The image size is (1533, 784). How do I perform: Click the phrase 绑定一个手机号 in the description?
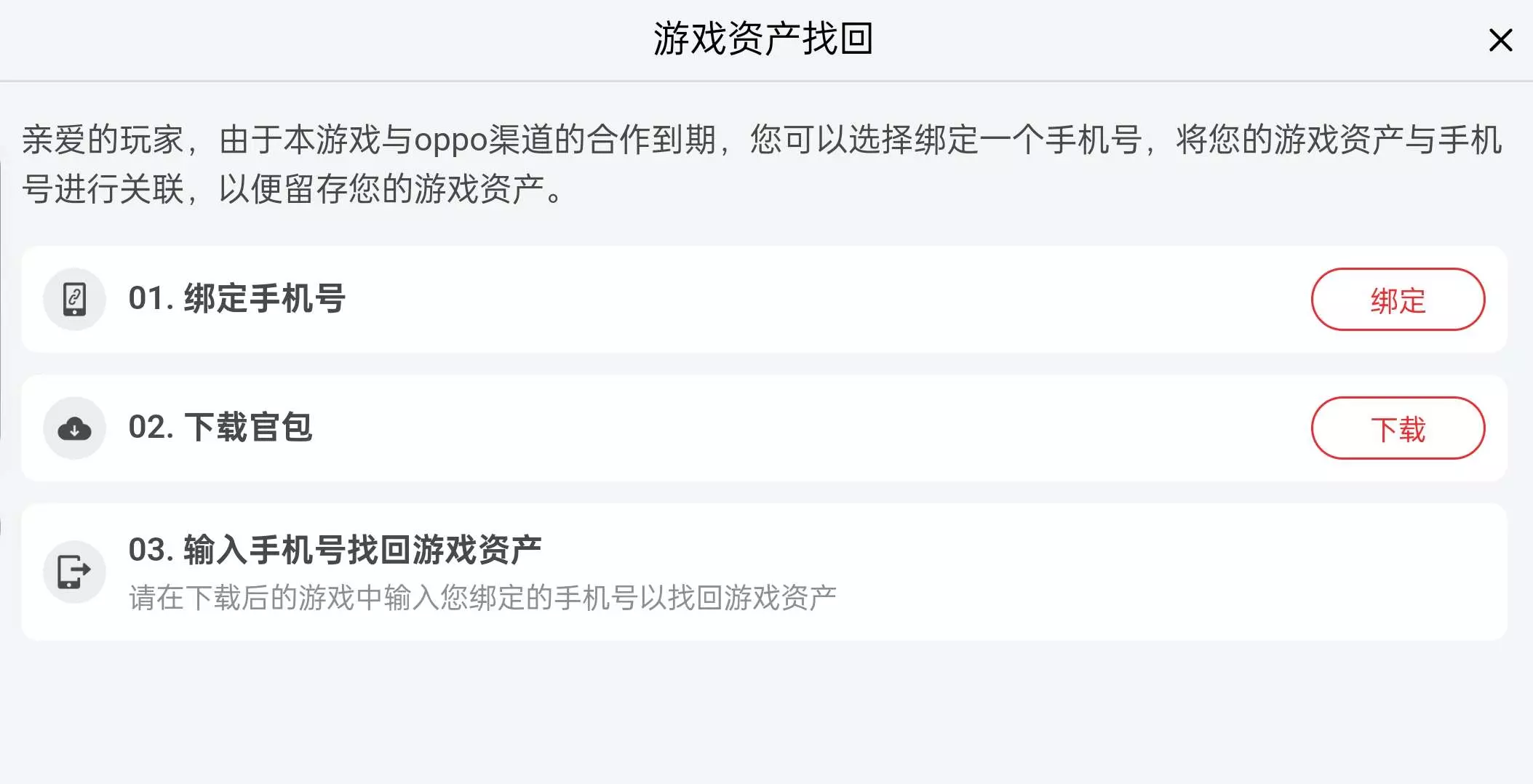pyautogui.click(x=1026, y=140)
